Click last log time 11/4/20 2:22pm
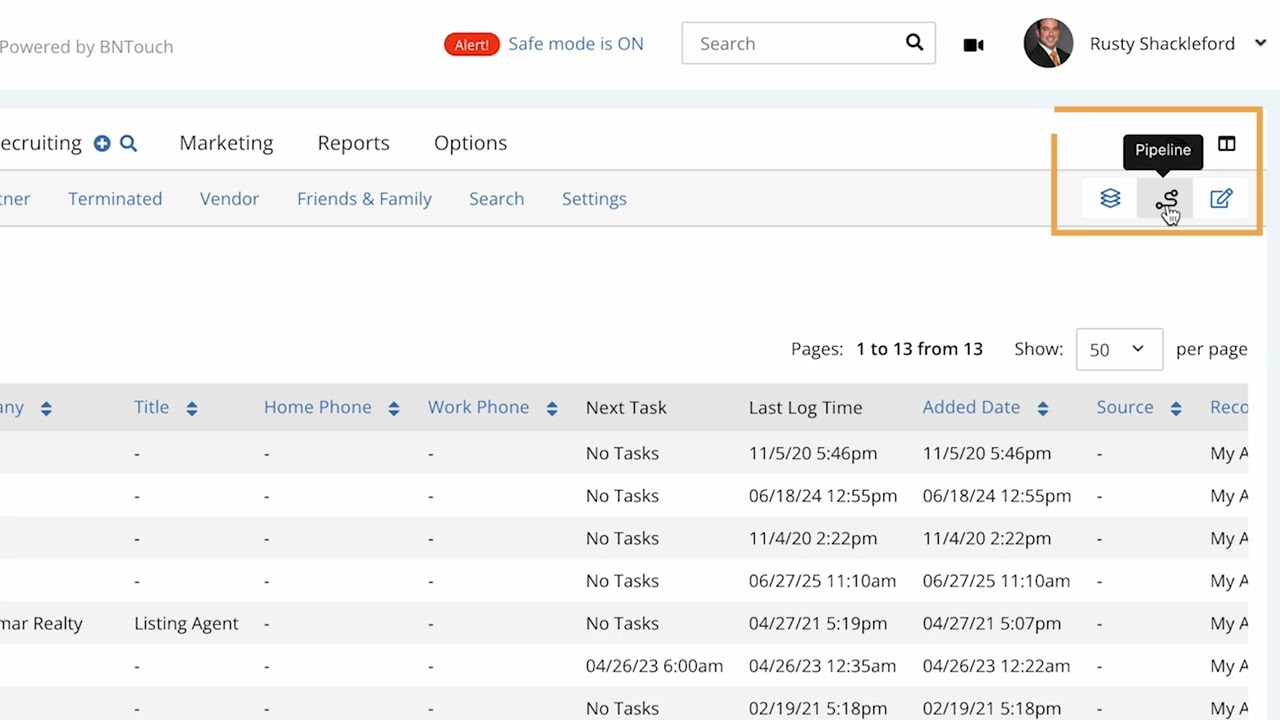The width and height of the screenshot is (1280, 720). pyautogui.click(x=813, y=538)
